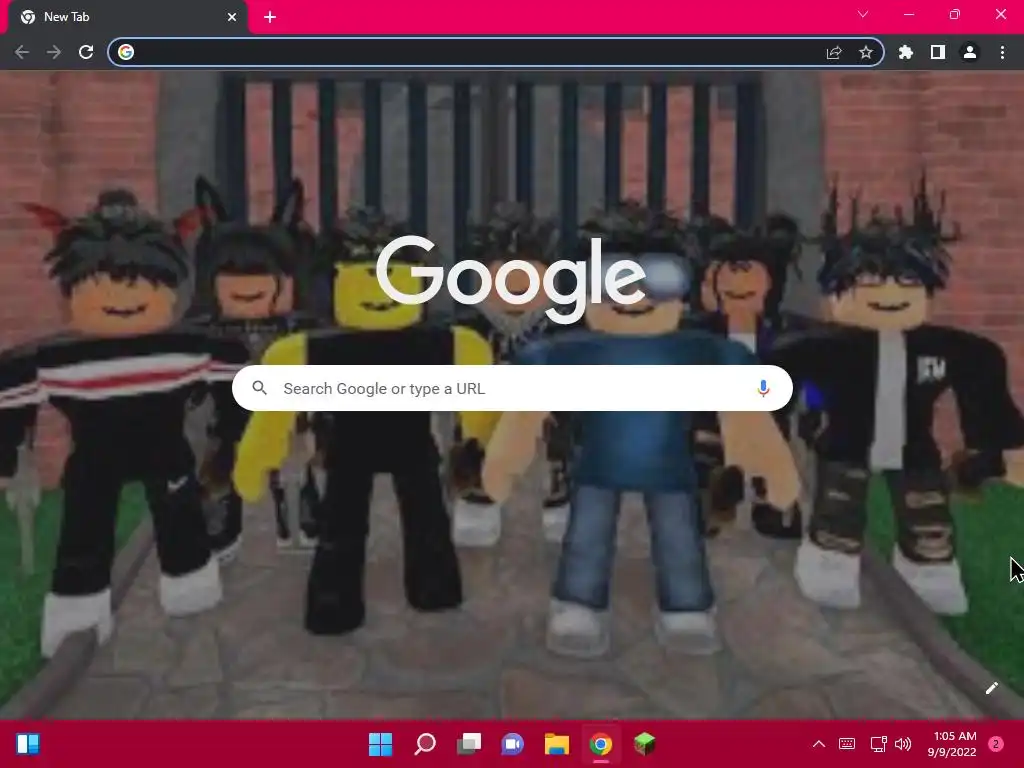Screen dimensions: 1024x768
Task: Click the Google icon in the address bar
Action: (126, 52)
